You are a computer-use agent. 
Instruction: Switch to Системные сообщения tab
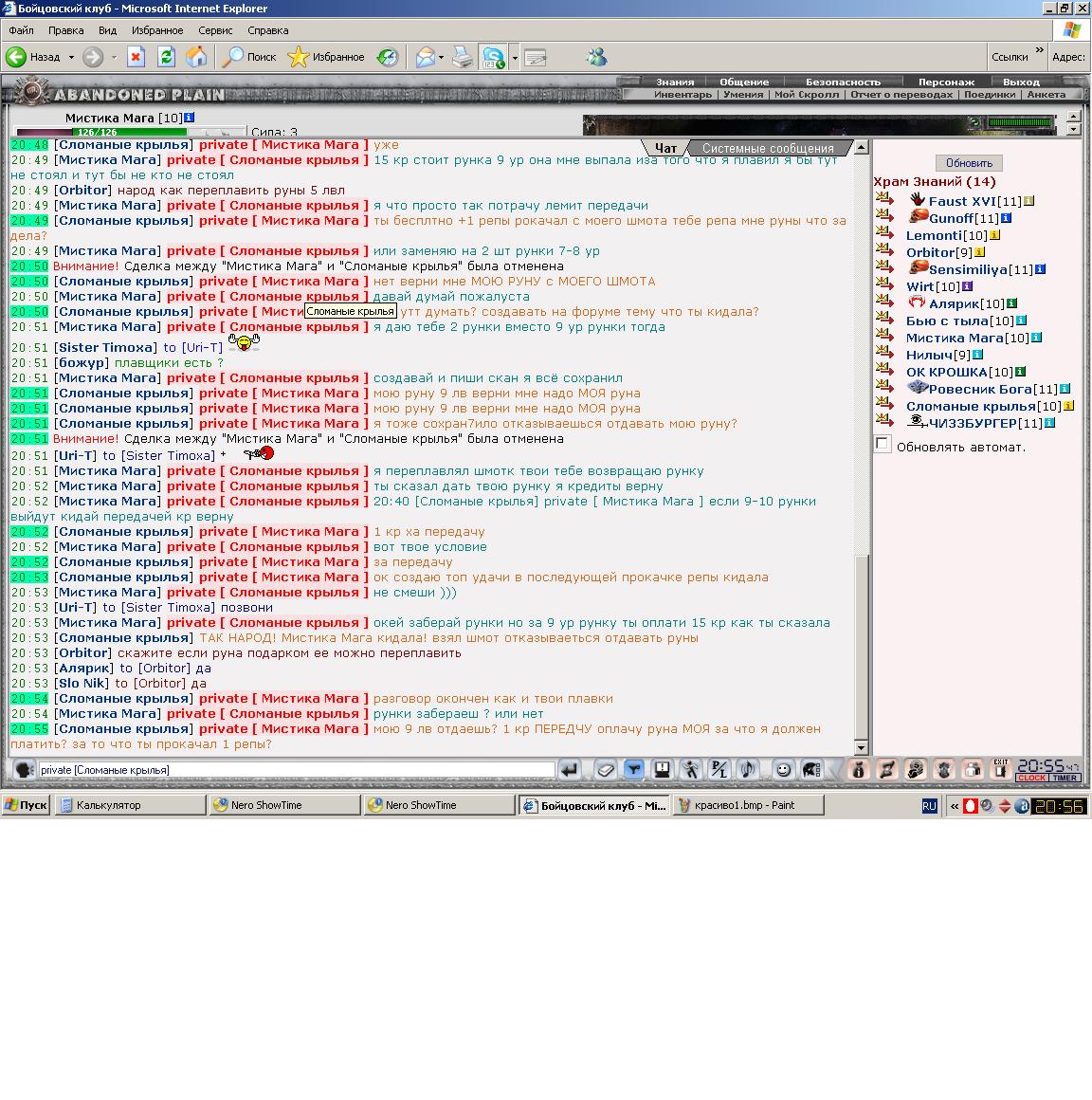pos(768,148)
